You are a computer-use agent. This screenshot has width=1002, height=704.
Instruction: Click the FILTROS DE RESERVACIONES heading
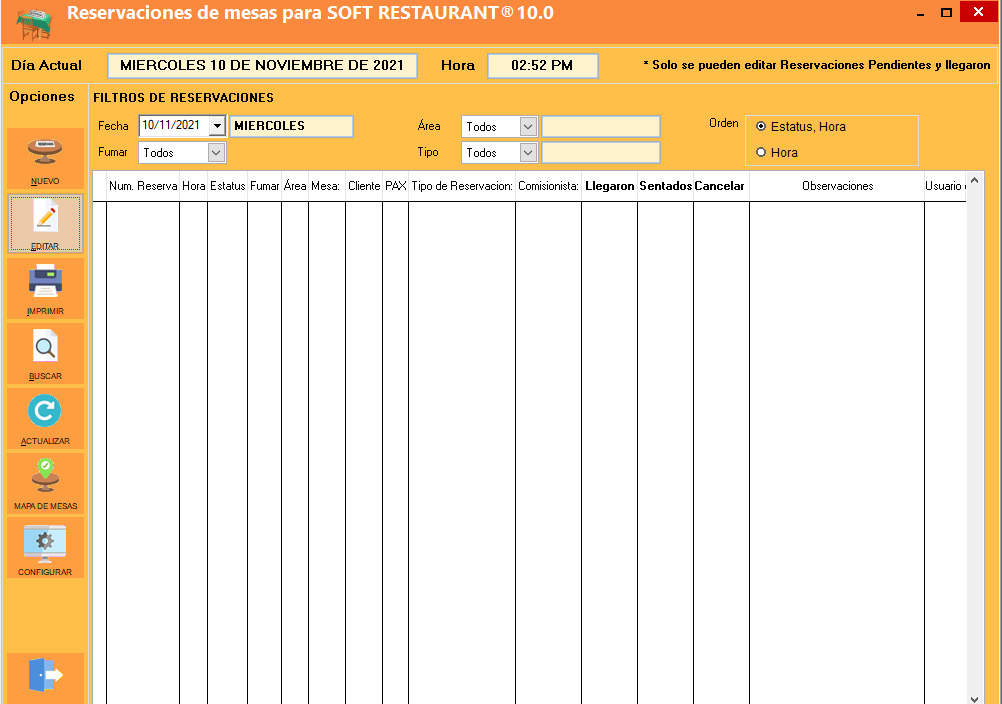183,98
